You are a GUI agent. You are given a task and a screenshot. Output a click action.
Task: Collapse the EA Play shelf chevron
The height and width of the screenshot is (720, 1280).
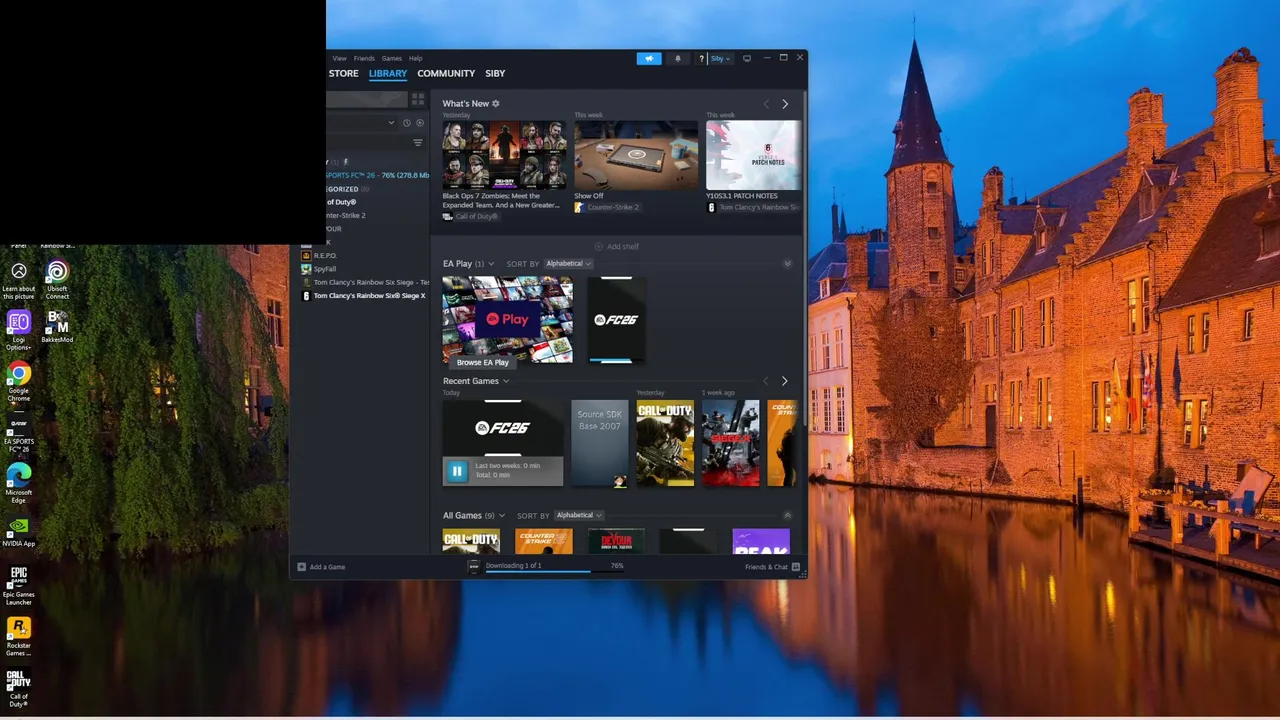[x=787, y=264]
